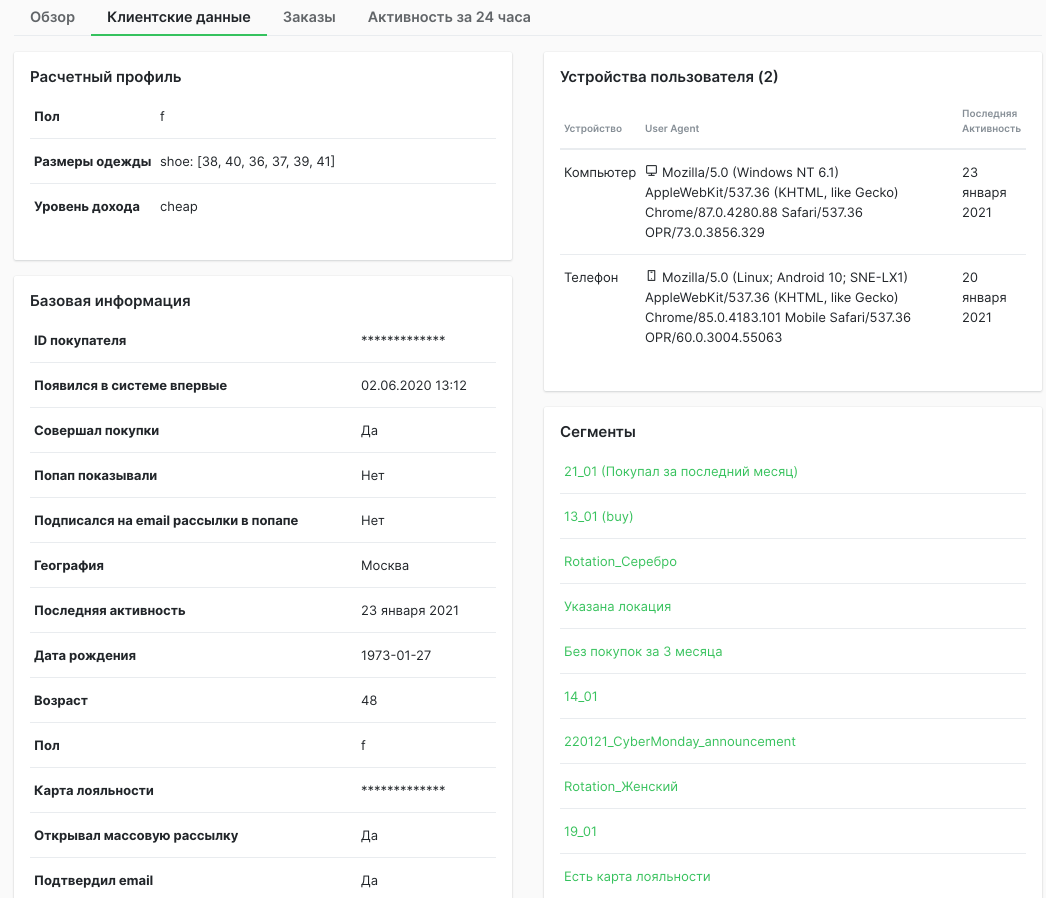Open Без покупок за 3 месяца segment
1046x898 pixels.
(643, 651)
